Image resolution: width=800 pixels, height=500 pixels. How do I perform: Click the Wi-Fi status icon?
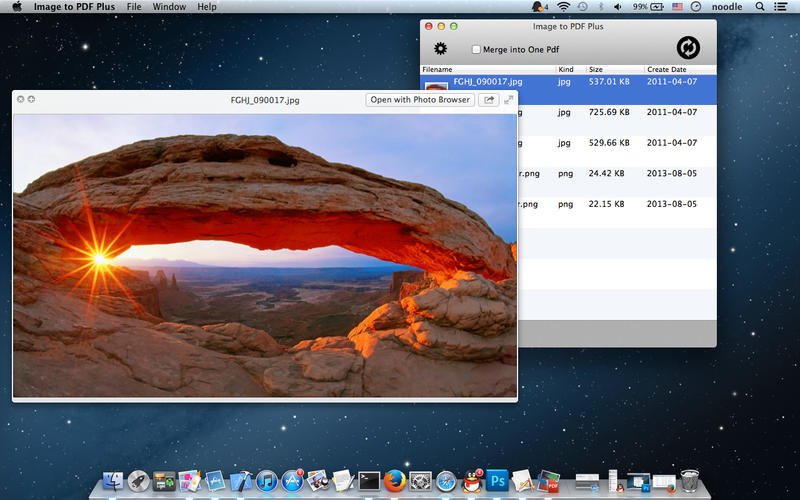564,7
